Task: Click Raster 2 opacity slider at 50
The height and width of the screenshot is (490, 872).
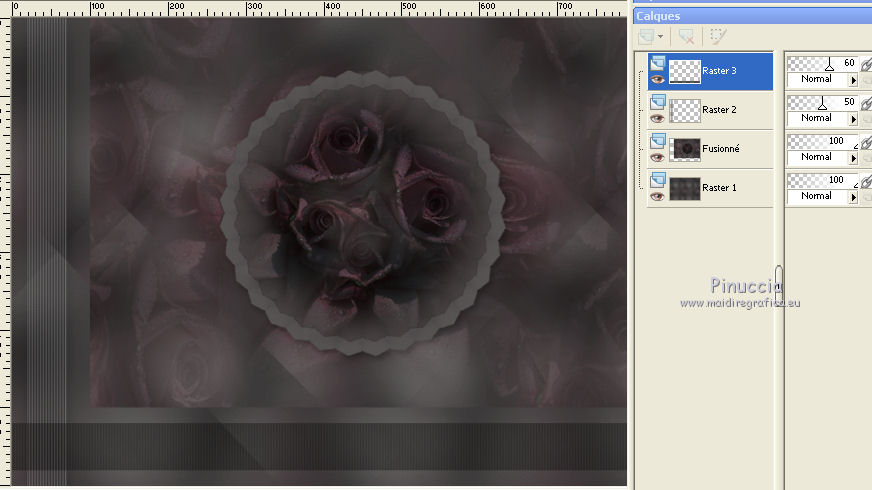Action: [822, 102]
